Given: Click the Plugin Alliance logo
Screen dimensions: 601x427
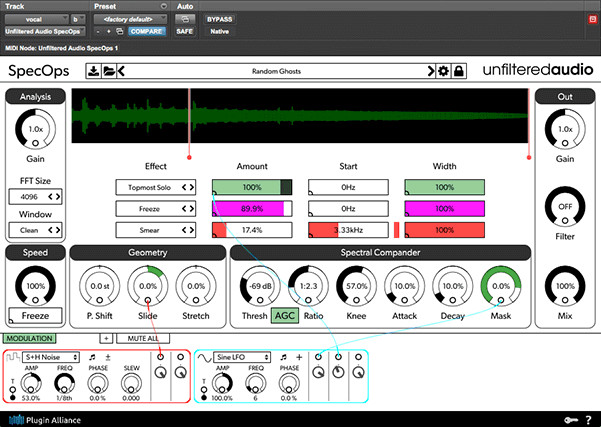Looking at the screenshot, I should 44,420.
